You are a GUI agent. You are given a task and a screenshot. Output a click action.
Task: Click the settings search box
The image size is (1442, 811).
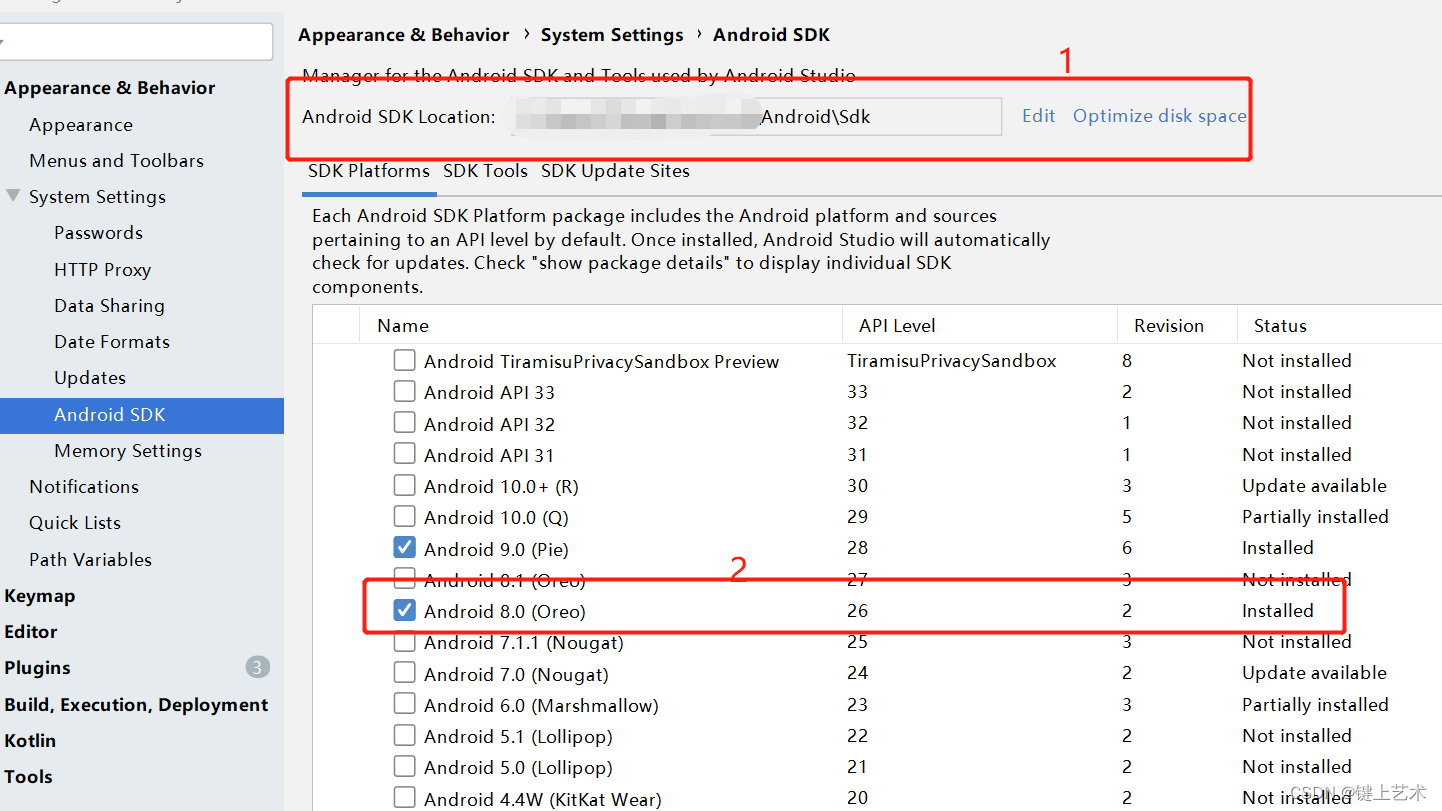click(137, 41)
